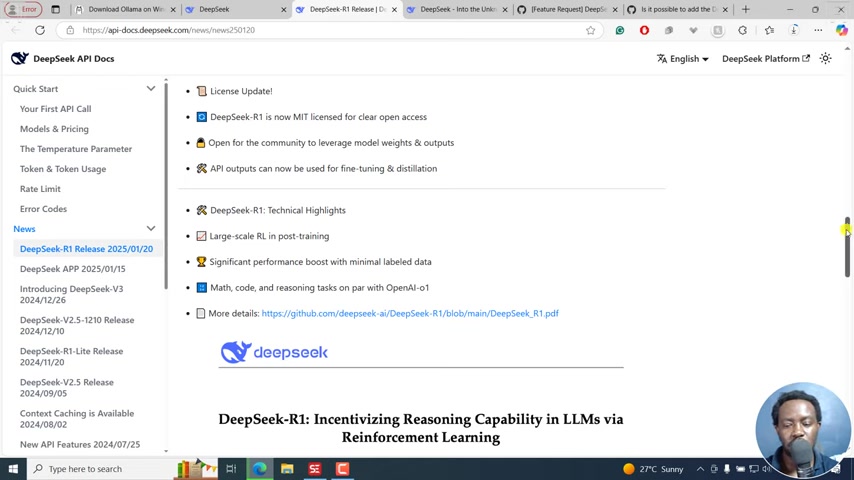Screen dimensions: 854x480
Task: Open the browser Downloads icon
Action: (x=794, y=30)
